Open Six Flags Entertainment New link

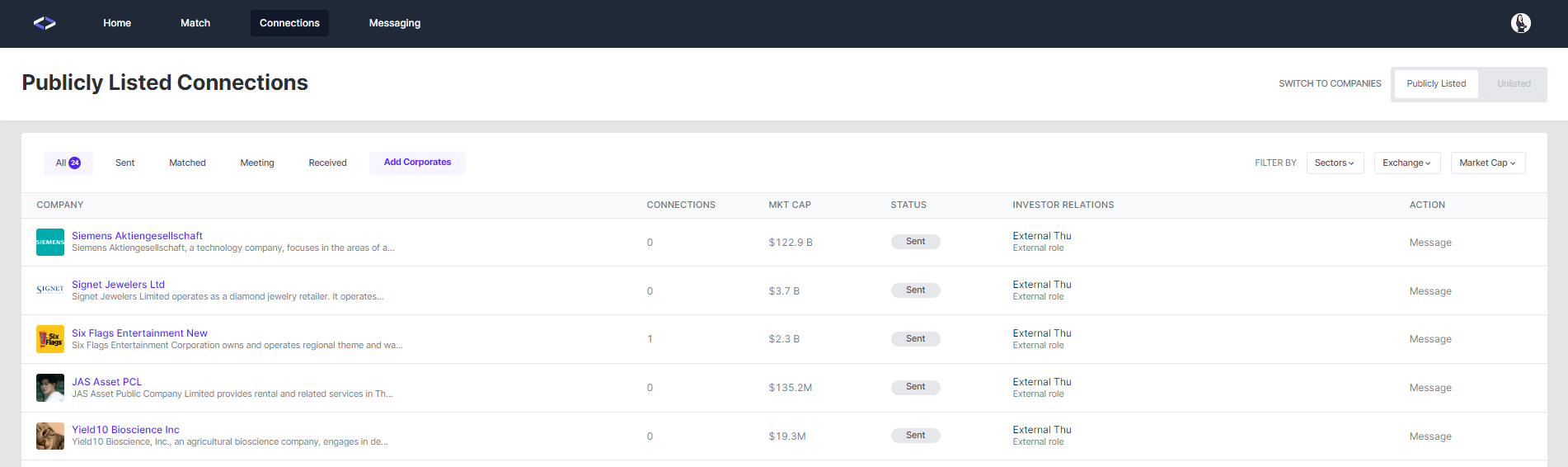coord(139,333)
